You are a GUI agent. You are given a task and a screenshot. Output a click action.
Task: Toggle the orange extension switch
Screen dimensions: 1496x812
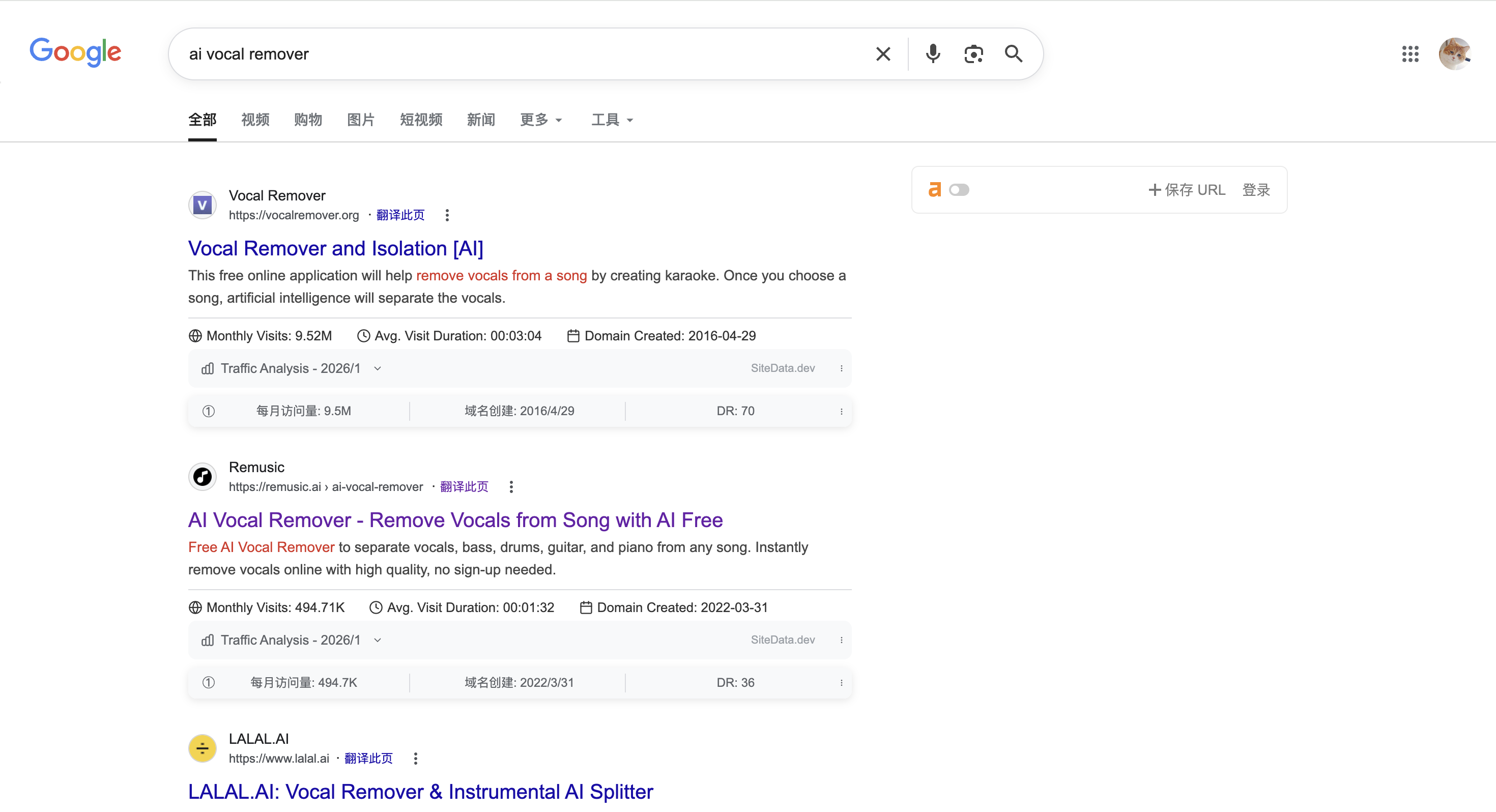[959, 190]
